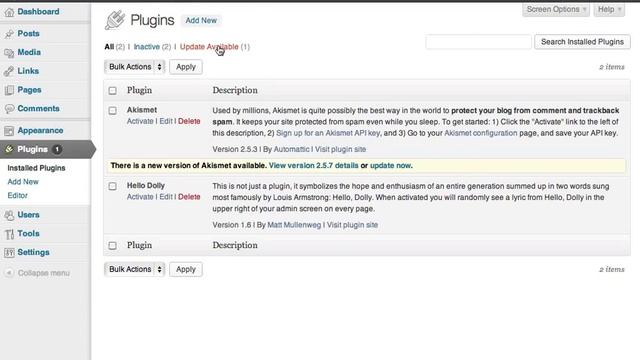Click update now link for Akismet

click(390, 166)
